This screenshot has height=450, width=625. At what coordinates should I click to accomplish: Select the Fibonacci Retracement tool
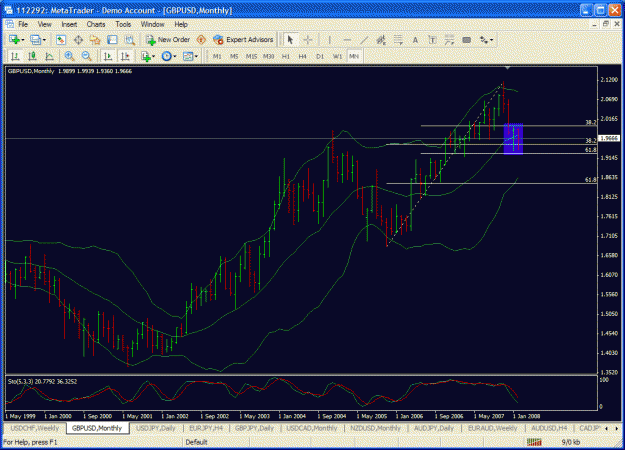pos(398,40)
